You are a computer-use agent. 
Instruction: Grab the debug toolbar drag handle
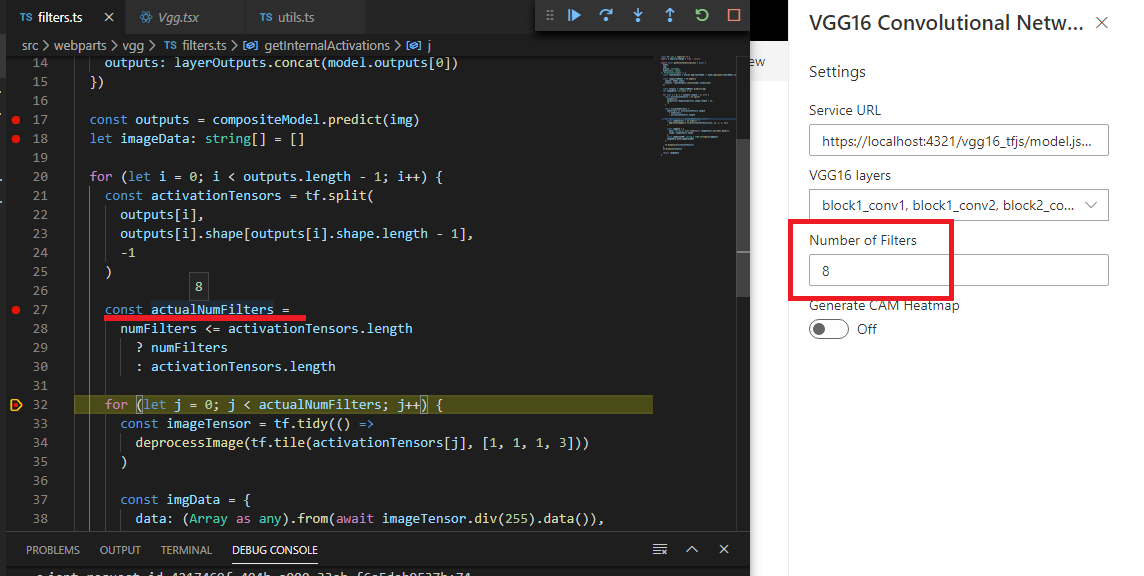point(550,15)
